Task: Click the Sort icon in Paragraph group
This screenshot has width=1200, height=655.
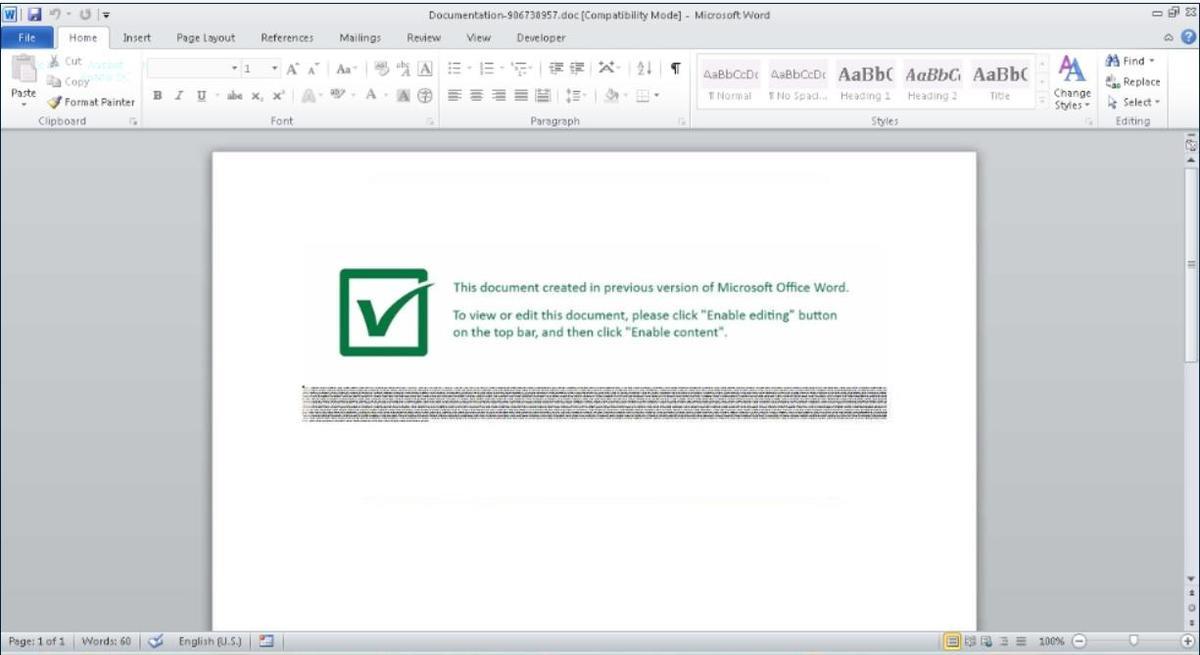Action: pyautogui.click(x=644, y=69)
